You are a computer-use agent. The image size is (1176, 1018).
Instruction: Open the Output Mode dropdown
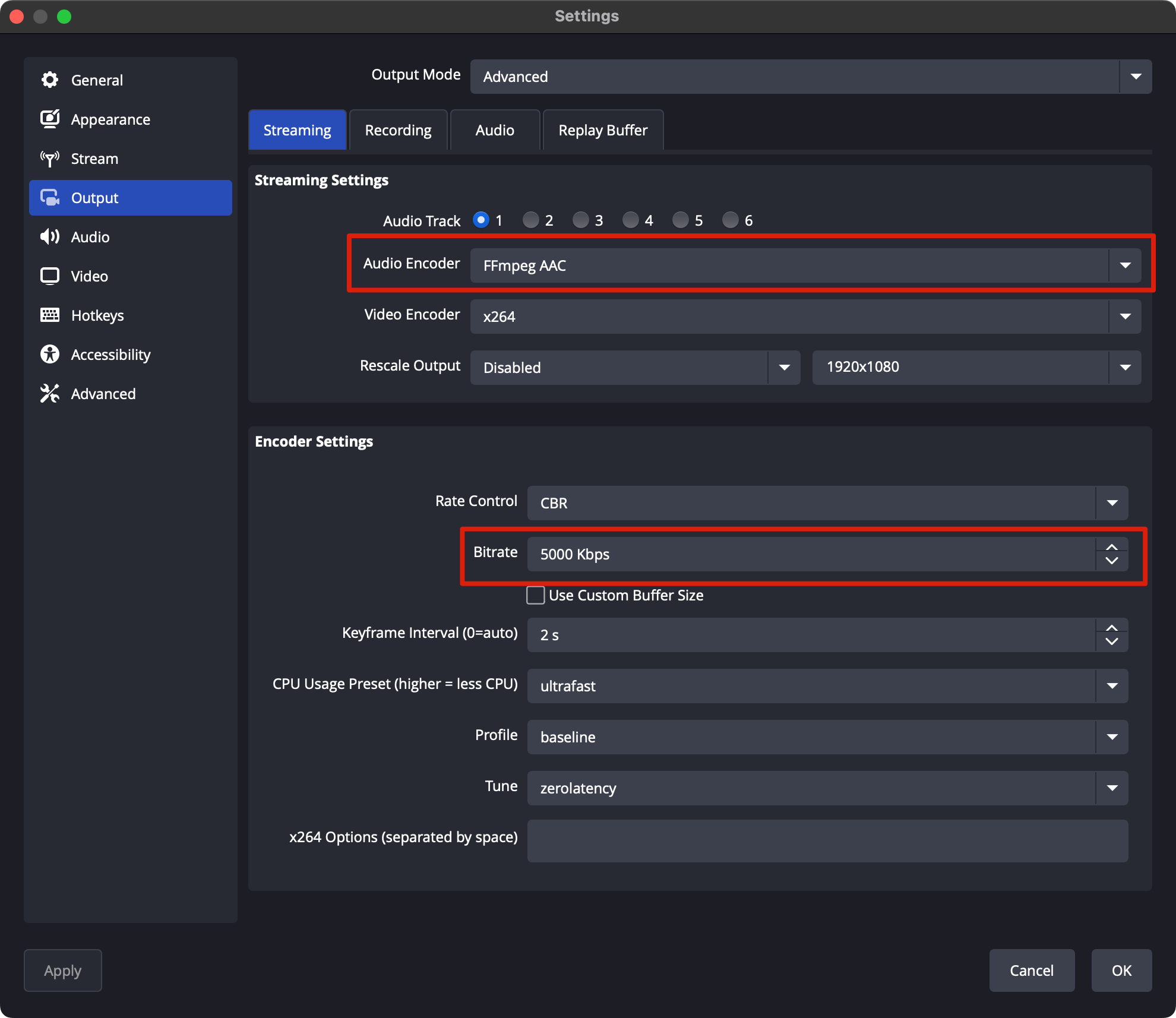811,76
